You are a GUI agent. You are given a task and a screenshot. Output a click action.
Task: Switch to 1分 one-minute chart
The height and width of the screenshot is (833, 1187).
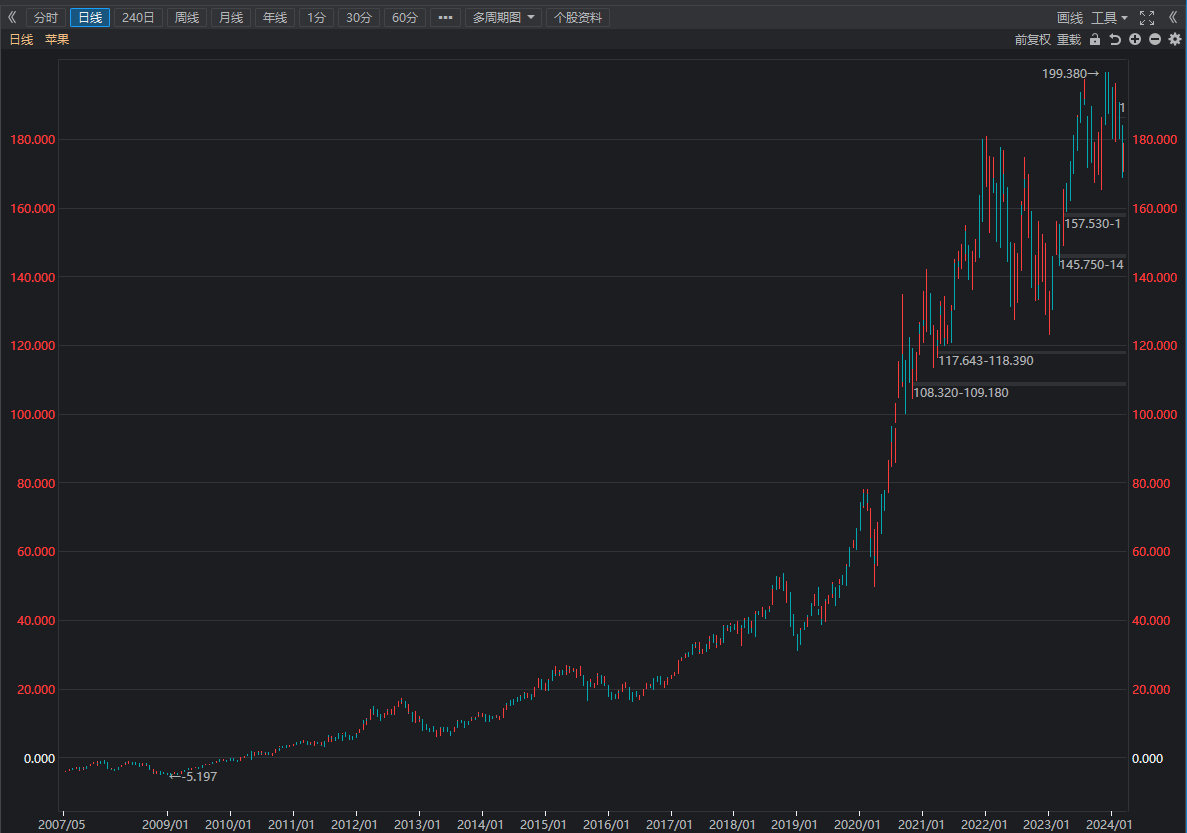316,17
